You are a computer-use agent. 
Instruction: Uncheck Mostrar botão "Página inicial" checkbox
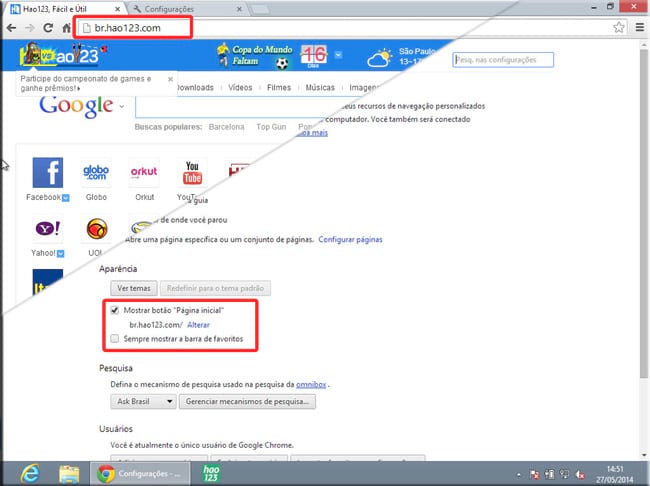(115, 310)
